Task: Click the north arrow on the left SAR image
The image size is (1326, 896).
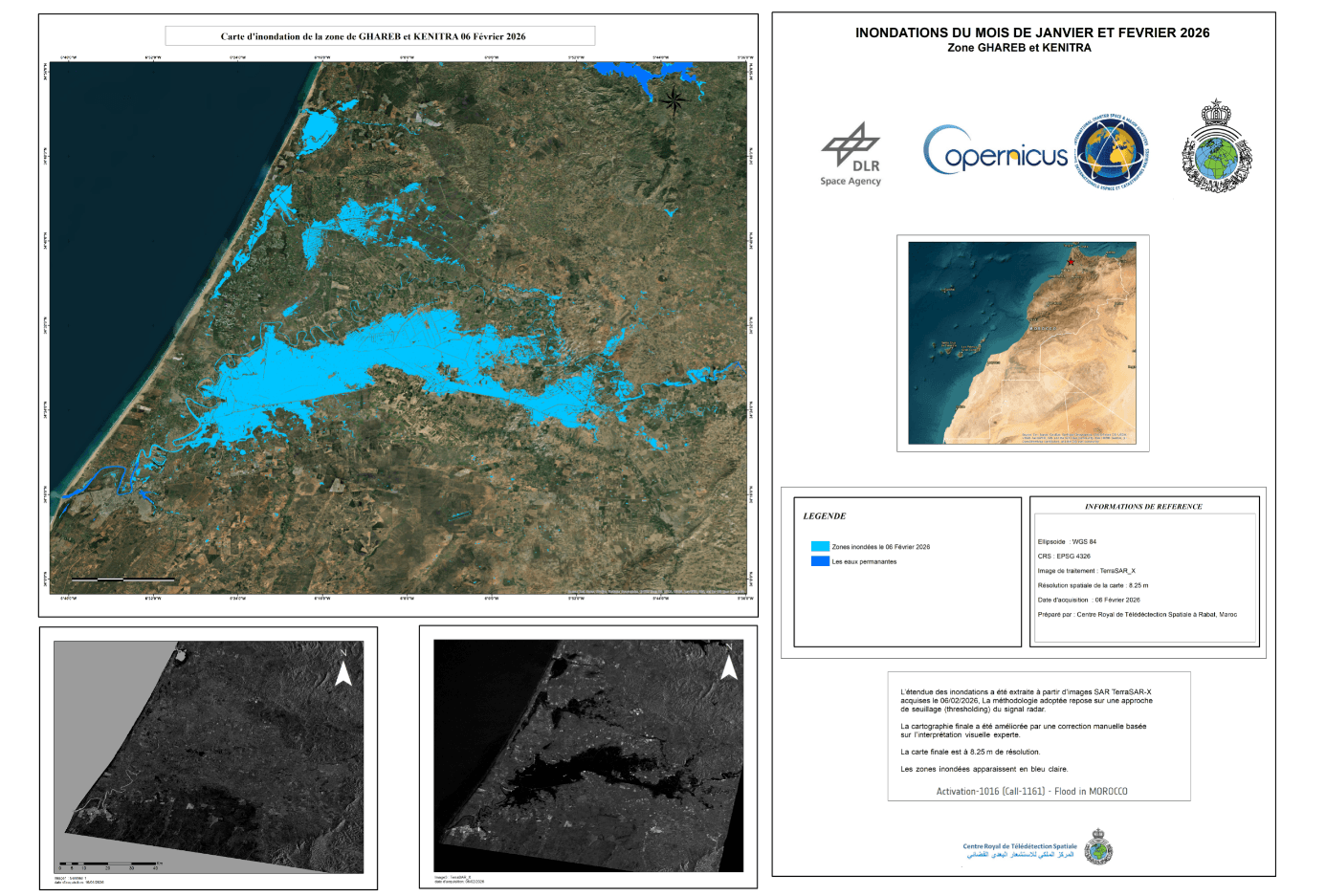Action: click(x=343, y=669)
